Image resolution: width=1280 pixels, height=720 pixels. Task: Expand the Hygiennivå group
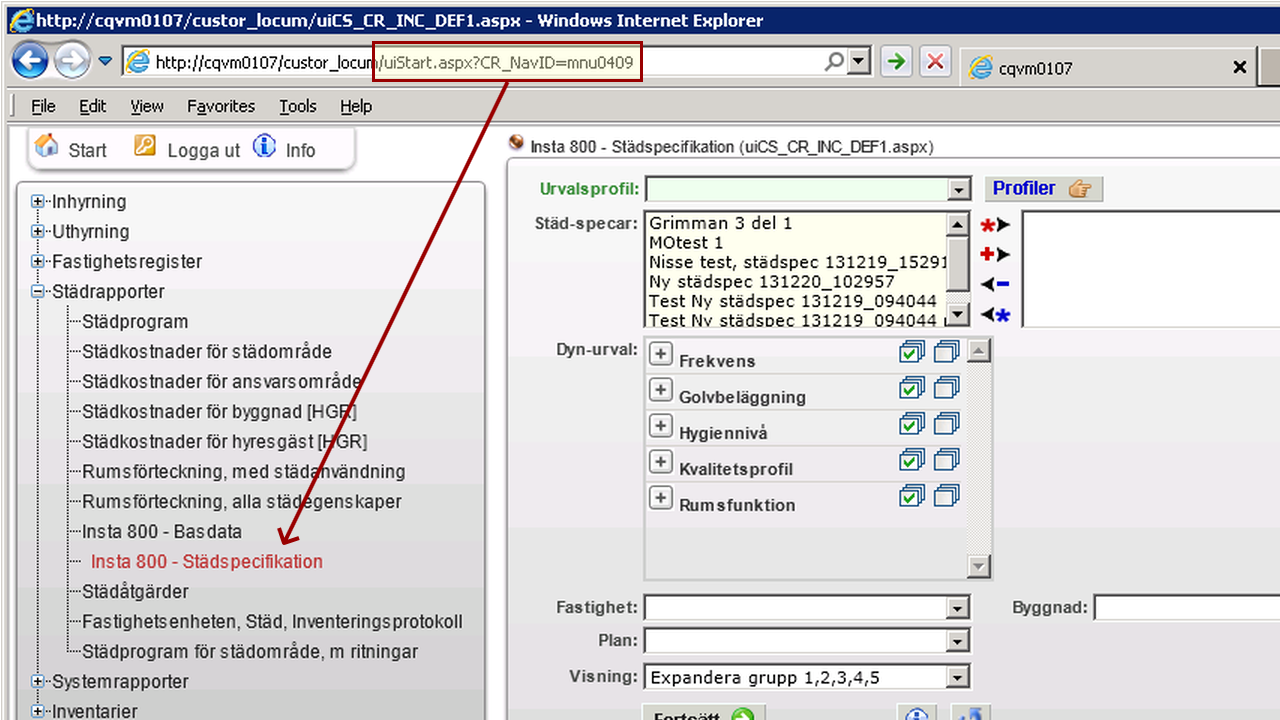[x=661, y=426]
